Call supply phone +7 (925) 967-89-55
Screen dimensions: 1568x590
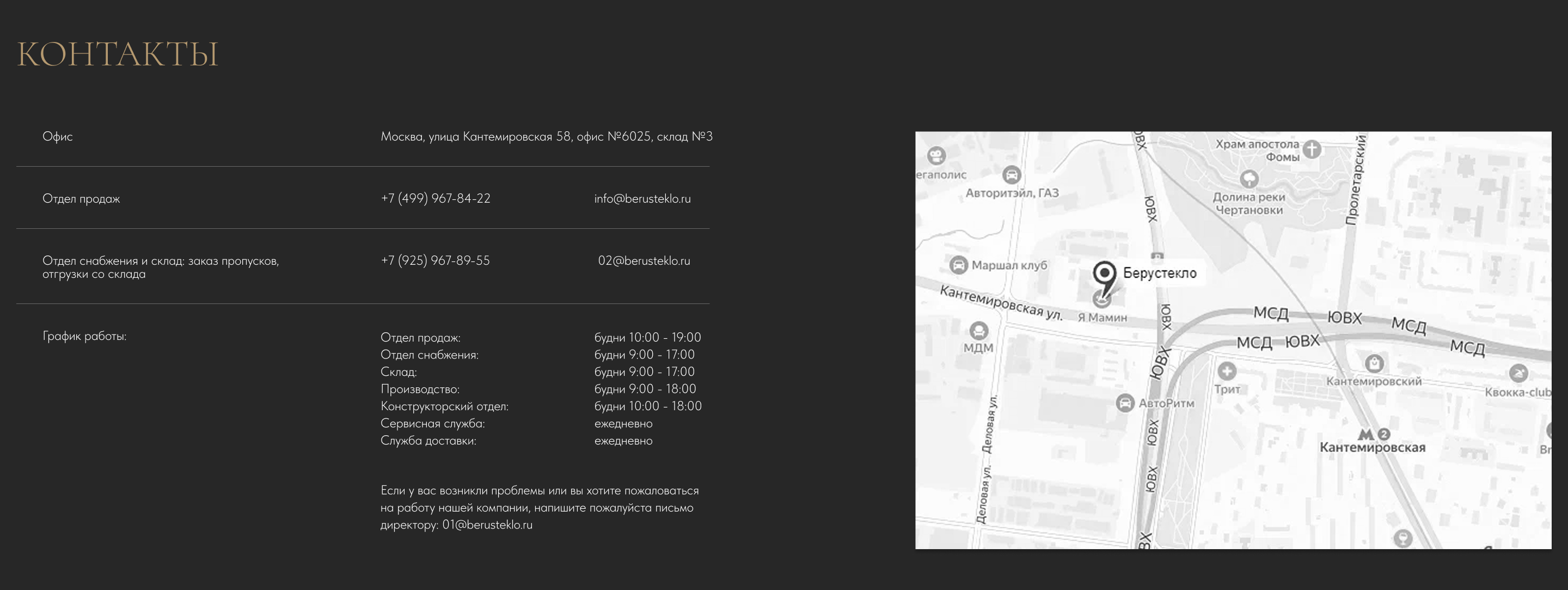435,260
